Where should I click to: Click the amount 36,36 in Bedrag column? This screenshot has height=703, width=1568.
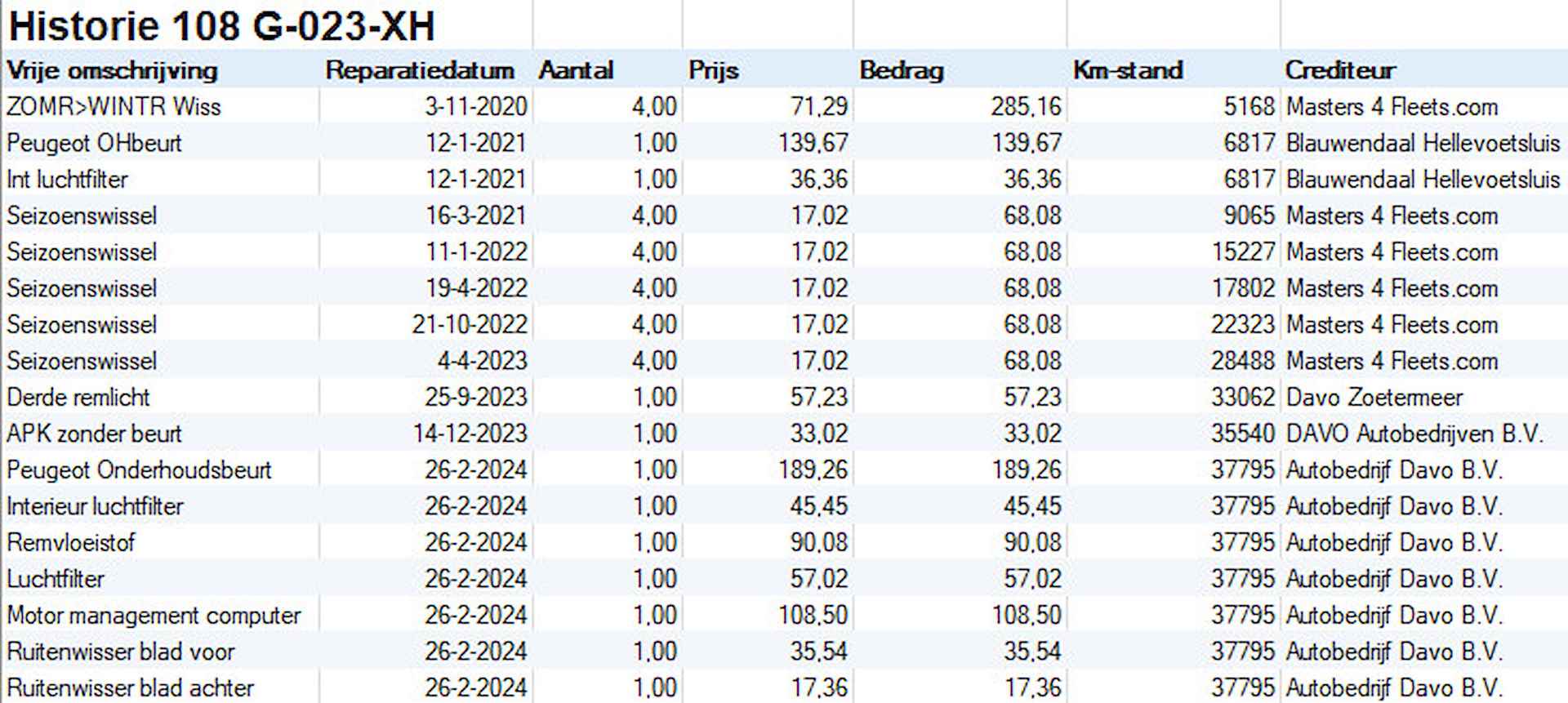(1032, 179)
